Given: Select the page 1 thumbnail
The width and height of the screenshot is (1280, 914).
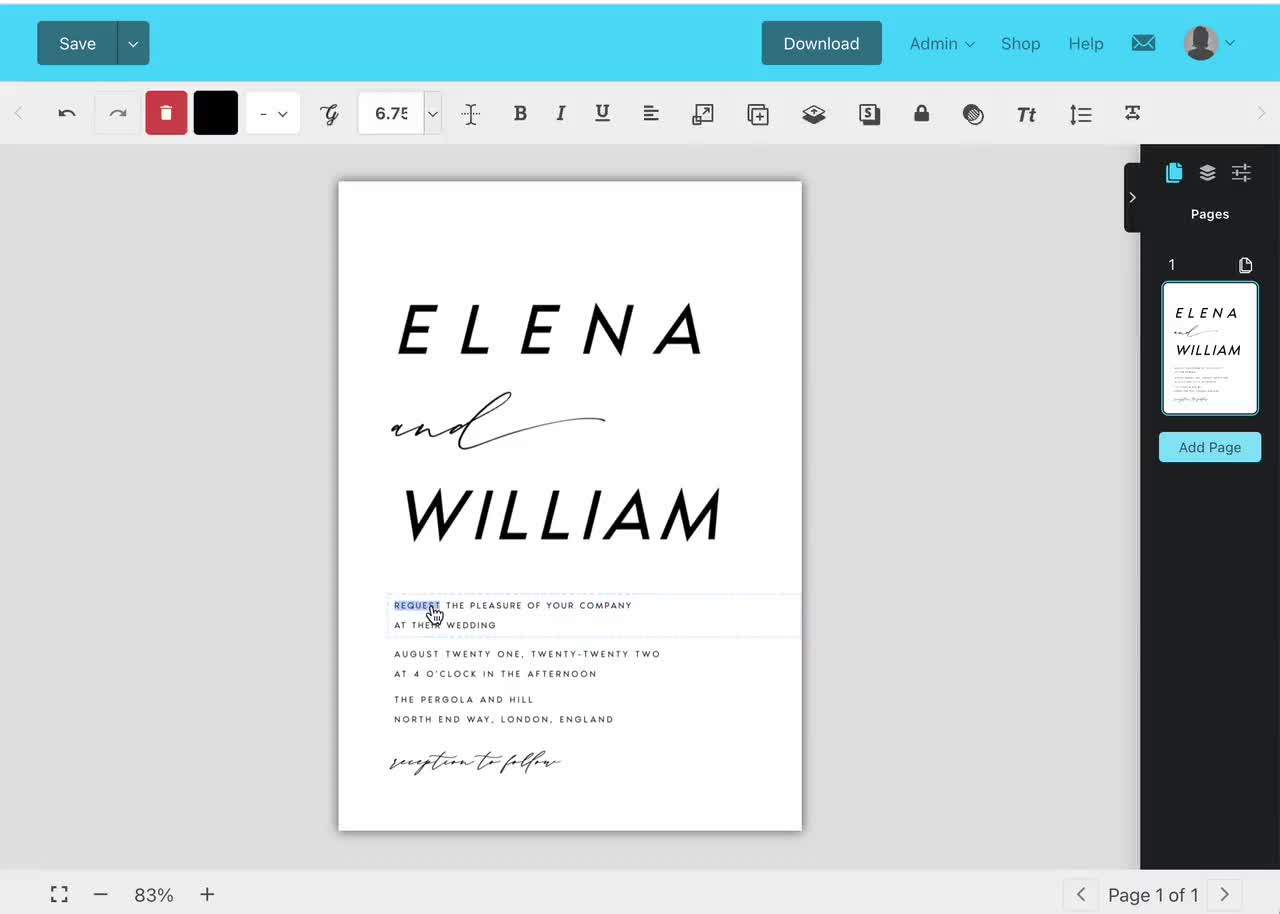Looking at the screenshot, I should [1210, 348].
